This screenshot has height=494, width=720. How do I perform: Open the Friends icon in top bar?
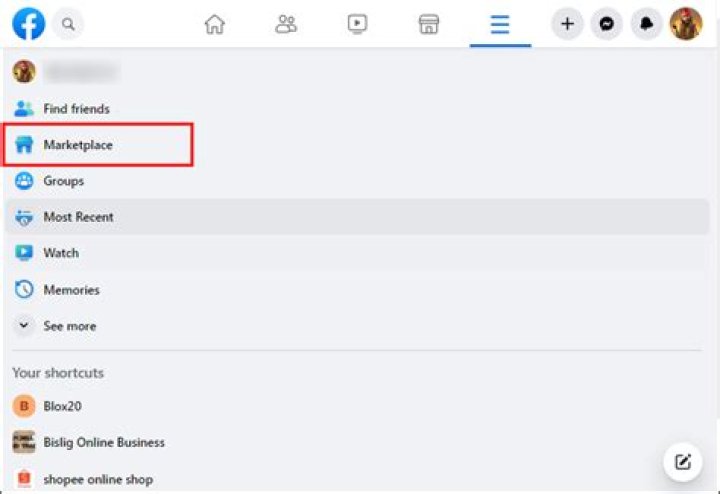pyautogui.click(x=286, y=24)
